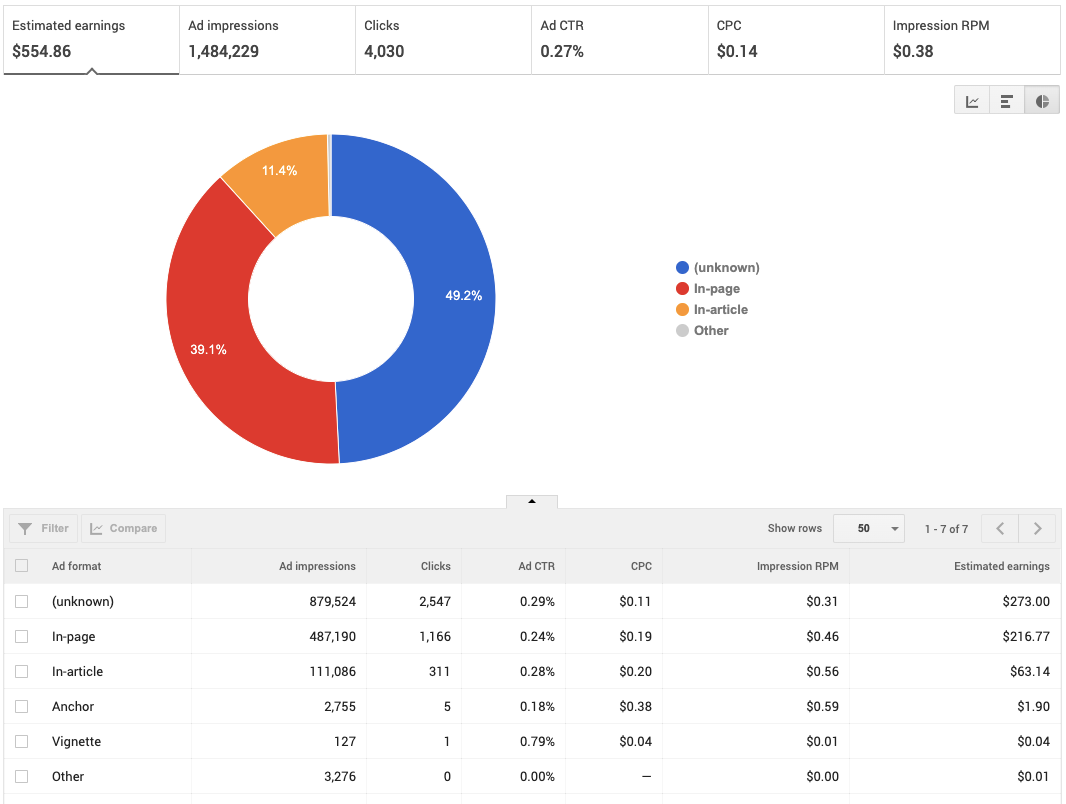Screen dimensions: 1066x804
Task: Select the Impression RPM metric tab
Action: pyautogui.click(x=970, y=39)
